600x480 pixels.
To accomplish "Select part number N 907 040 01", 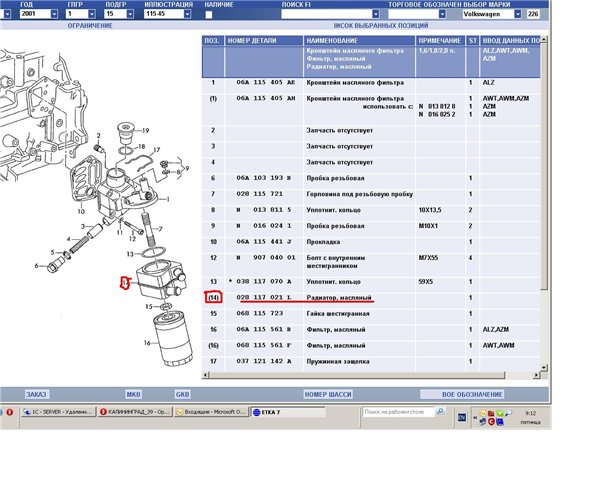I will click(266, 258).
